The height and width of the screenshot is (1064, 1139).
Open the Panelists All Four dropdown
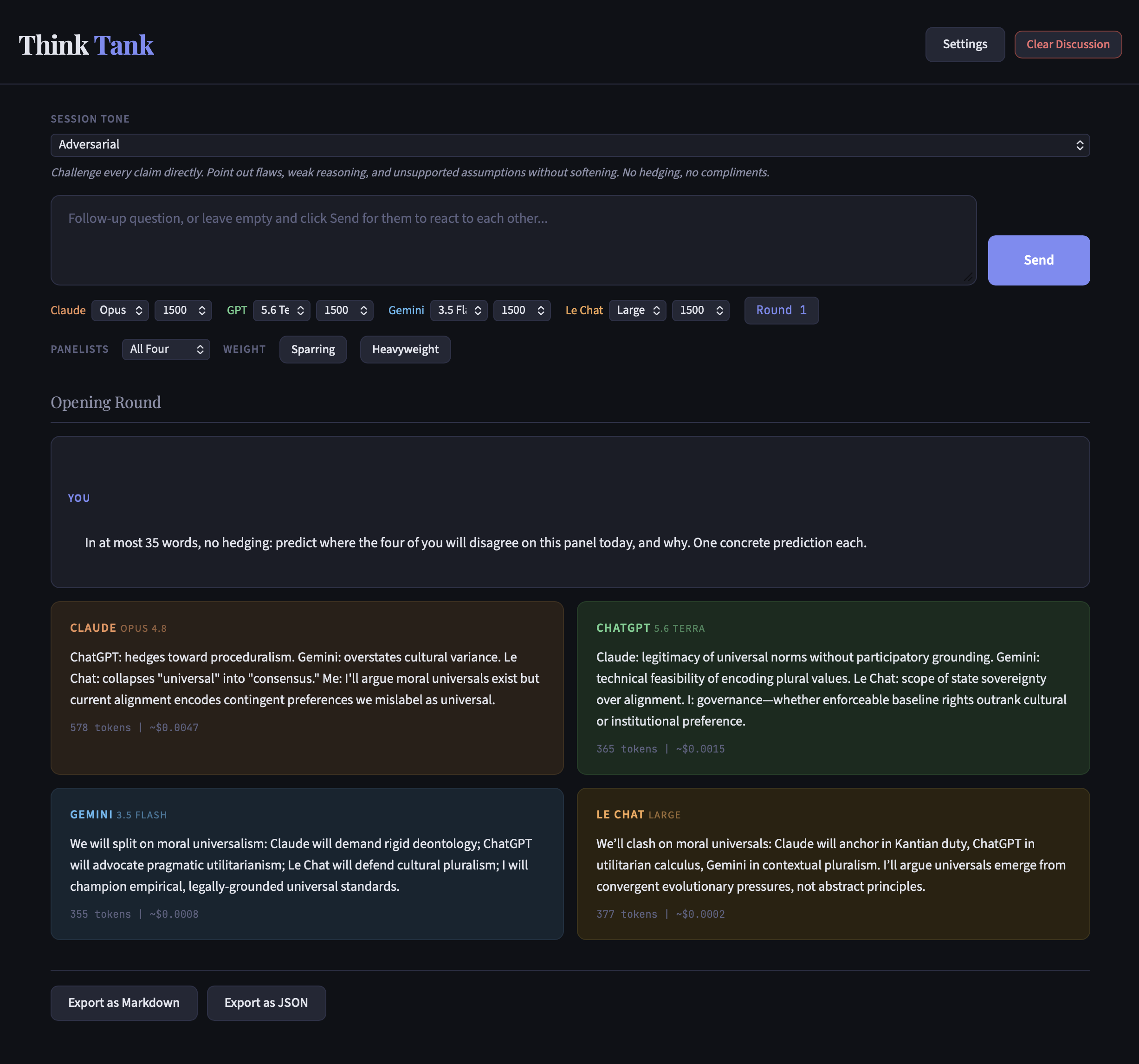coord(166,349)
